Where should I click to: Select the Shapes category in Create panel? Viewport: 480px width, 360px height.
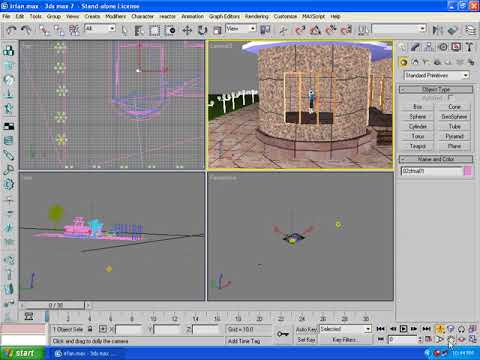coord(415,62)
